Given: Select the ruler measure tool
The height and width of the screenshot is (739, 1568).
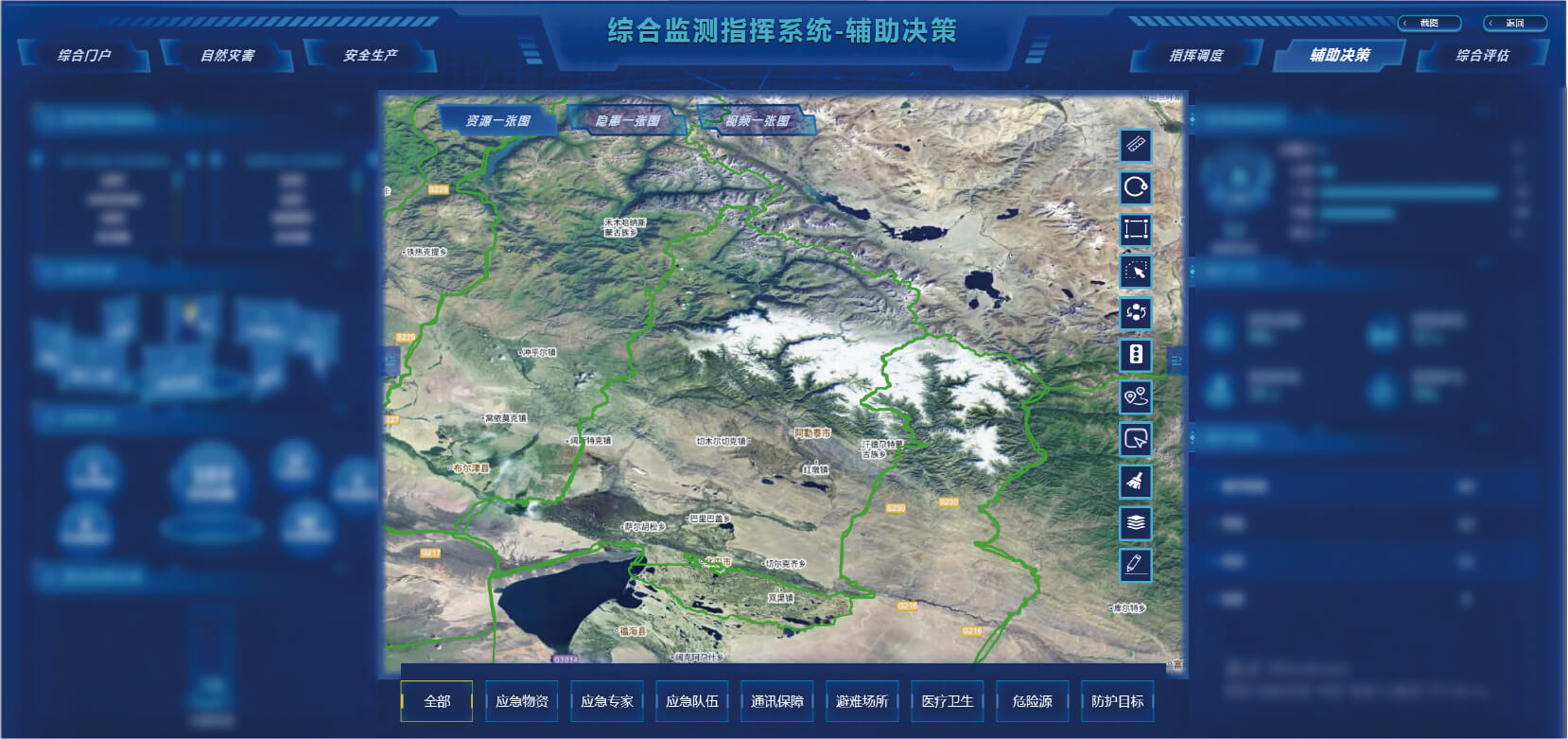Looking at the screenshot, I should coord(1136,146).
